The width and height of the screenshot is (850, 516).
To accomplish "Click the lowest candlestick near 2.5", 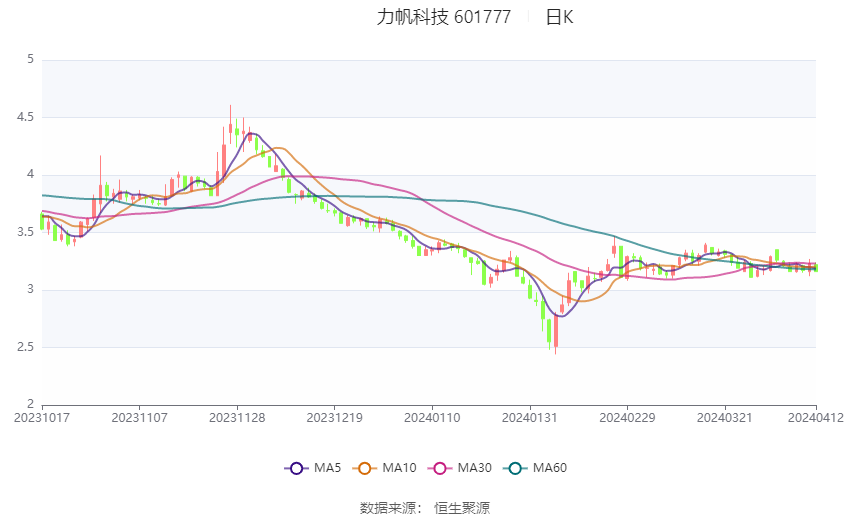I will click(x=556, y=332).
